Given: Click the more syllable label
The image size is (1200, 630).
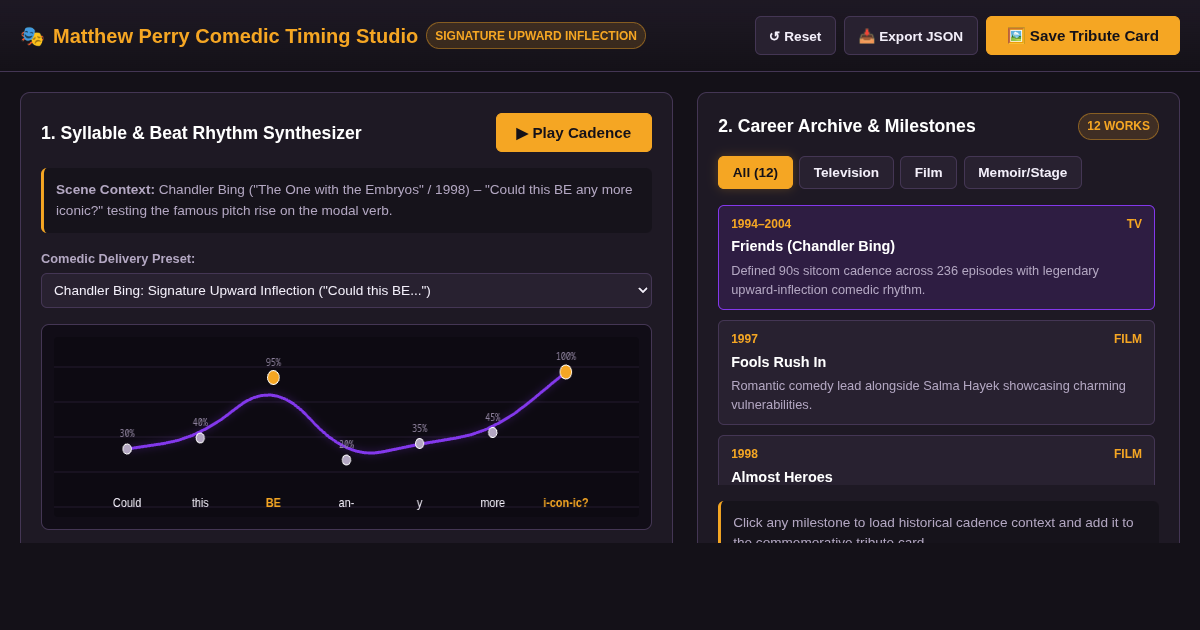Looking at the screenshot, I should tap(492, 503).
